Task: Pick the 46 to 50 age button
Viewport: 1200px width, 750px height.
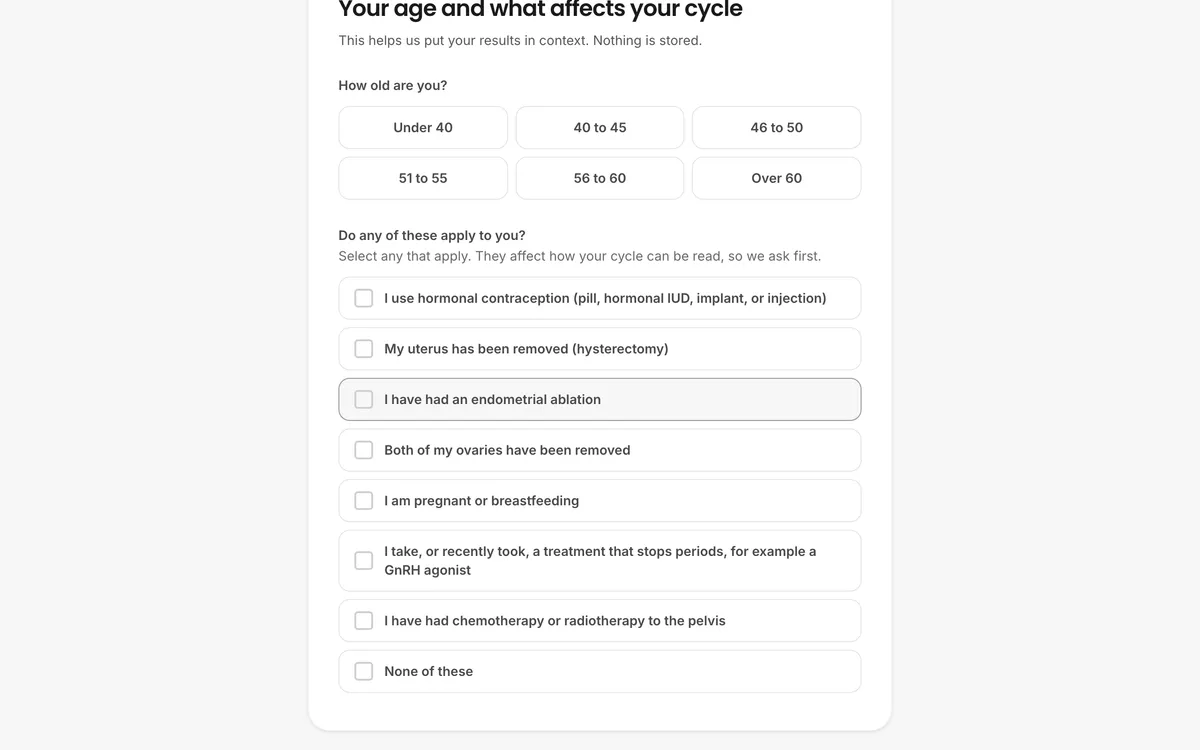Action: tap(777, 128)
